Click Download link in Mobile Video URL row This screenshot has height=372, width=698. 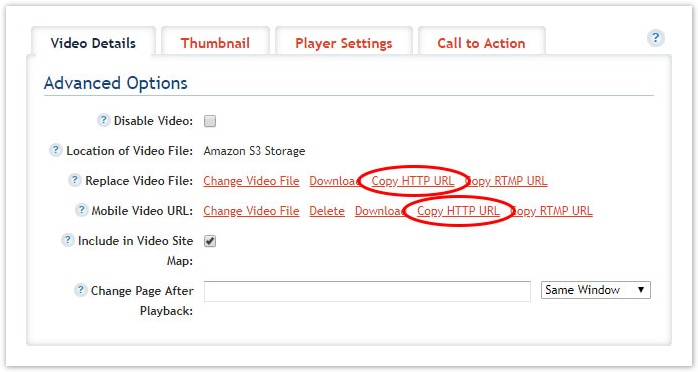tap(379, 211)
